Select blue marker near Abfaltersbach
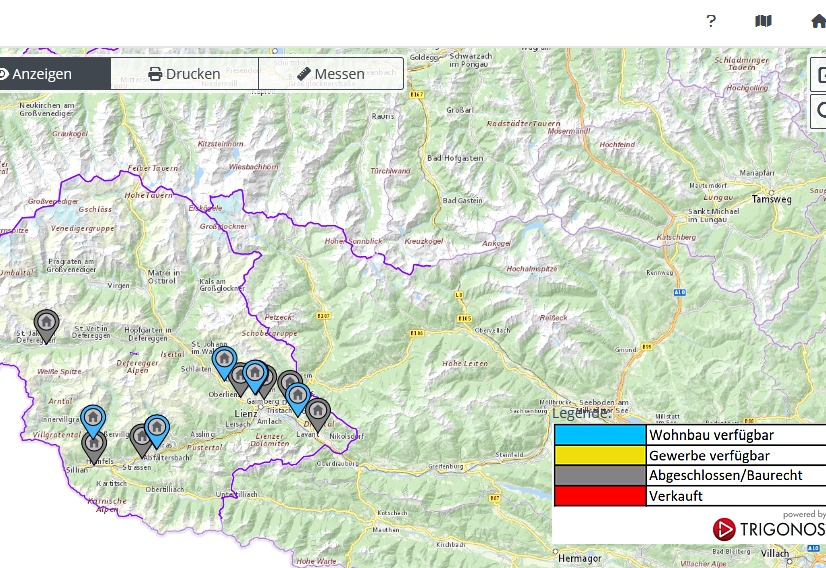The width and height of the screenshot is (826, 568). 157,428
